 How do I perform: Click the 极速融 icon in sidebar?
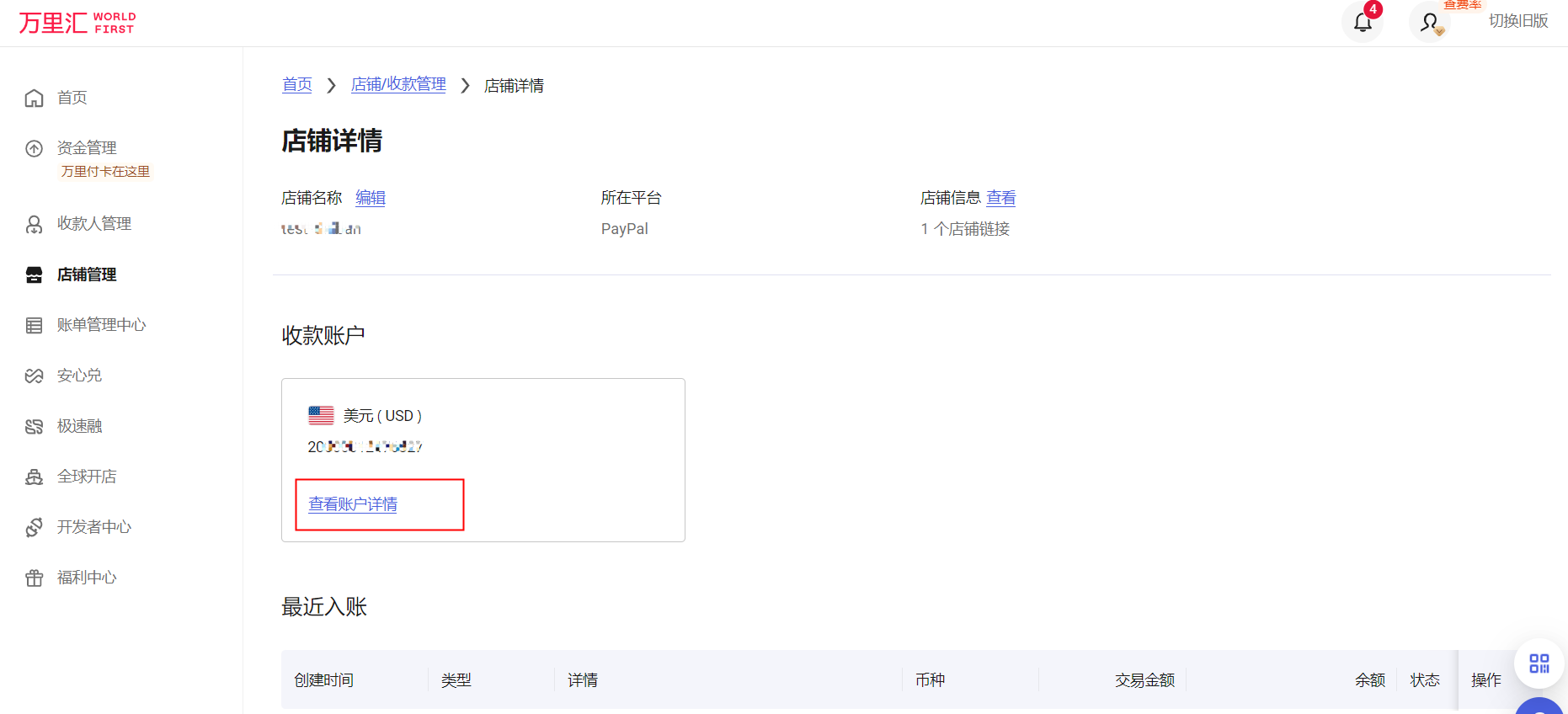tap(34, 426)
